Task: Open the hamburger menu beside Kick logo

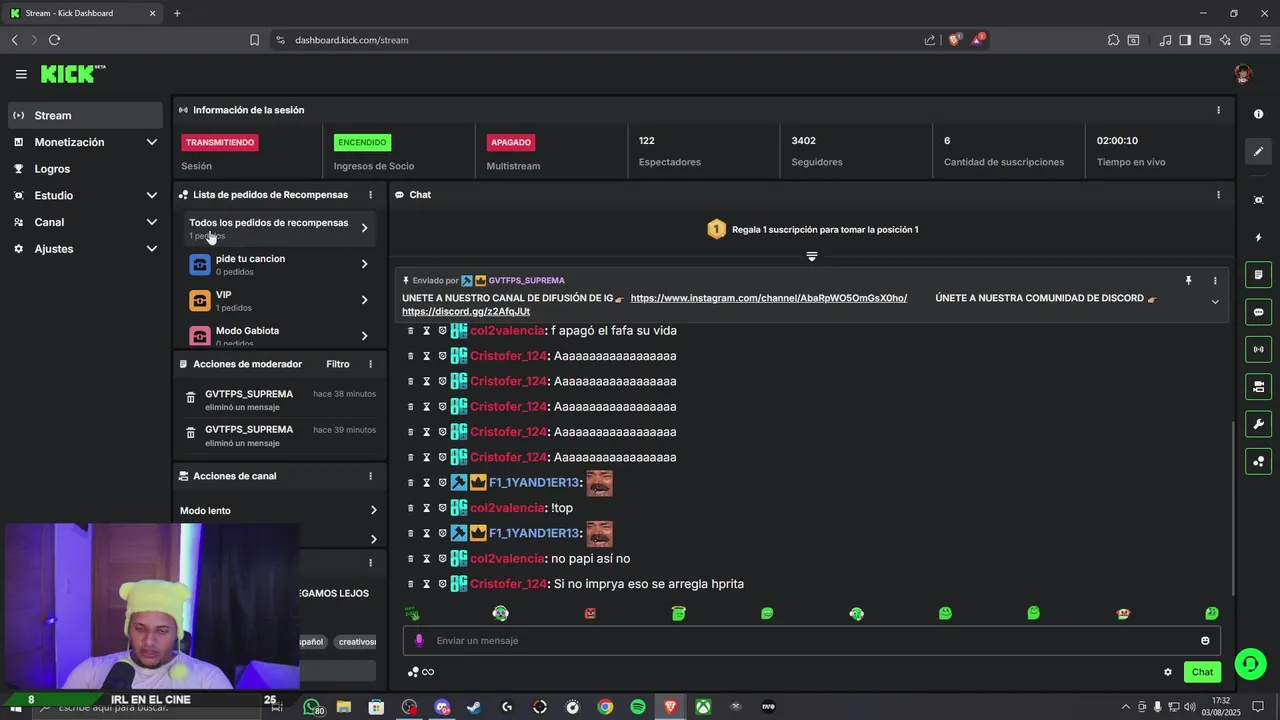Action: pyautogui.click(x=21, y=74)
